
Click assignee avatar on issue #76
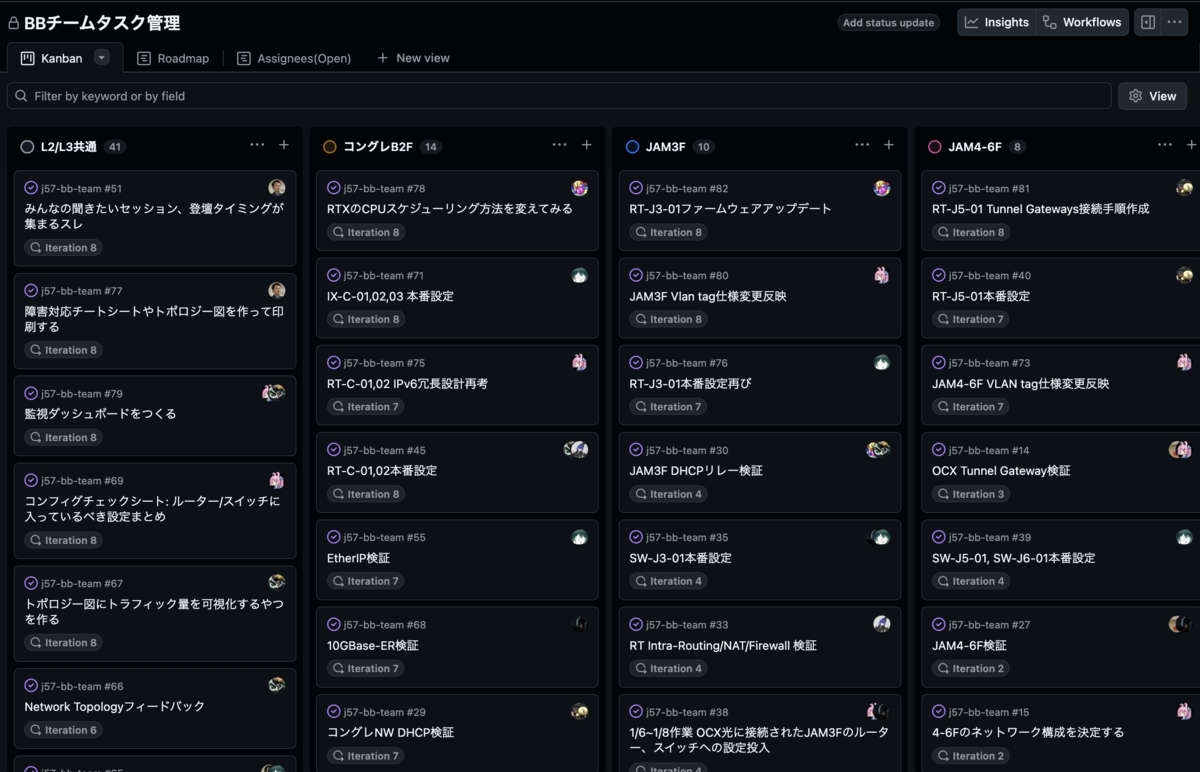[881, 363]
